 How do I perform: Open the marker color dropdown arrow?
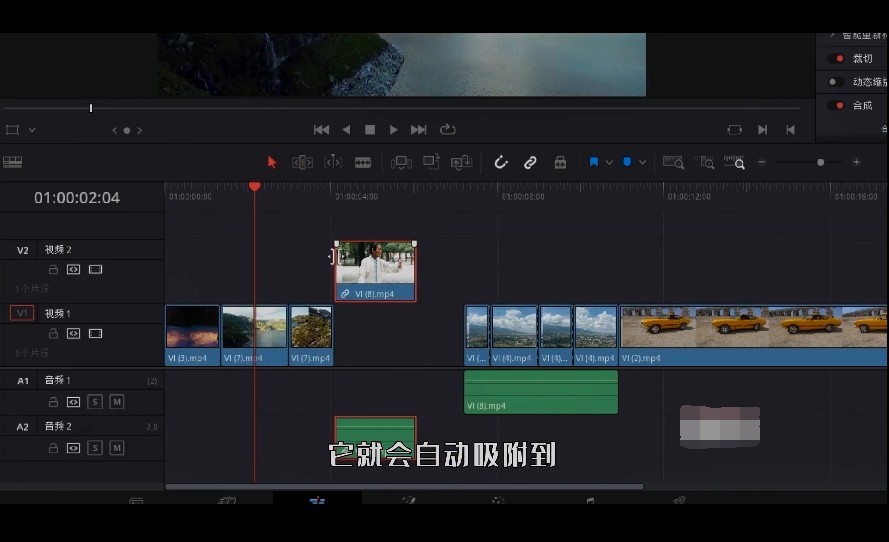pos(642,163)
